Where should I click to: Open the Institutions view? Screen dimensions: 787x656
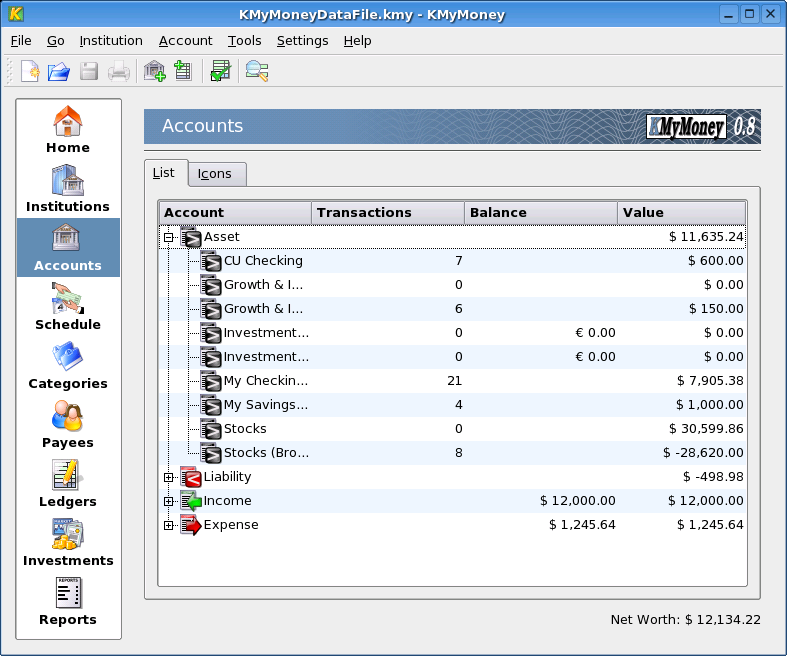click(68, 188)
